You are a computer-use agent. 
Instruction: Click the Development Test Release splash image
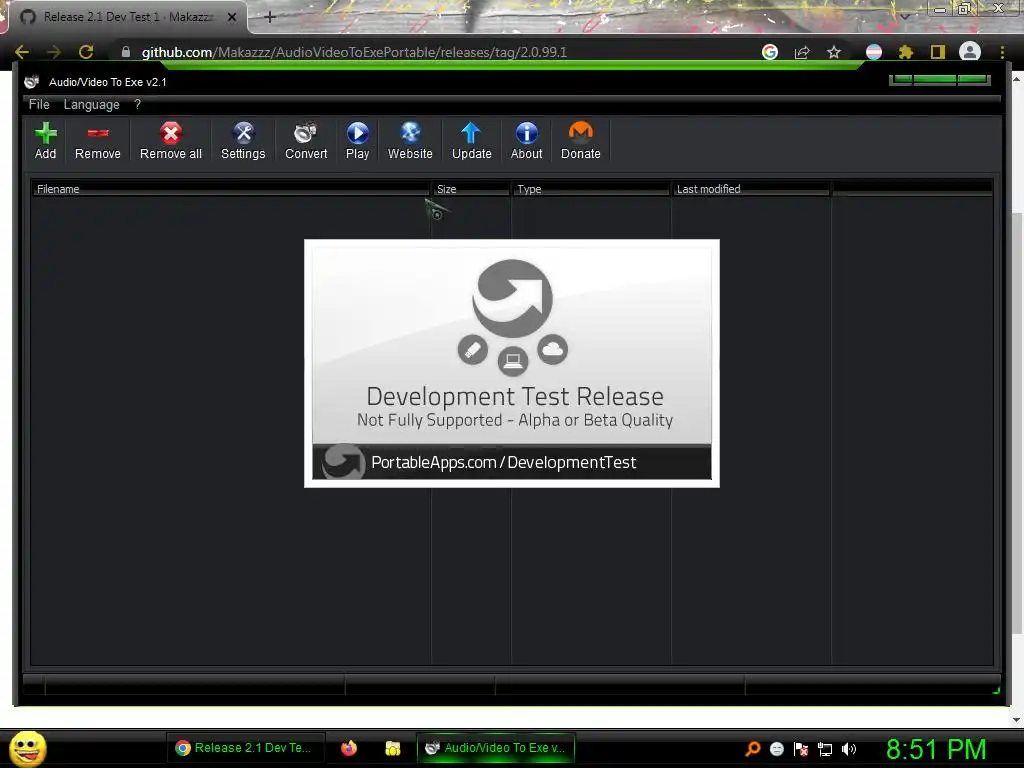[x=512, y=363]
